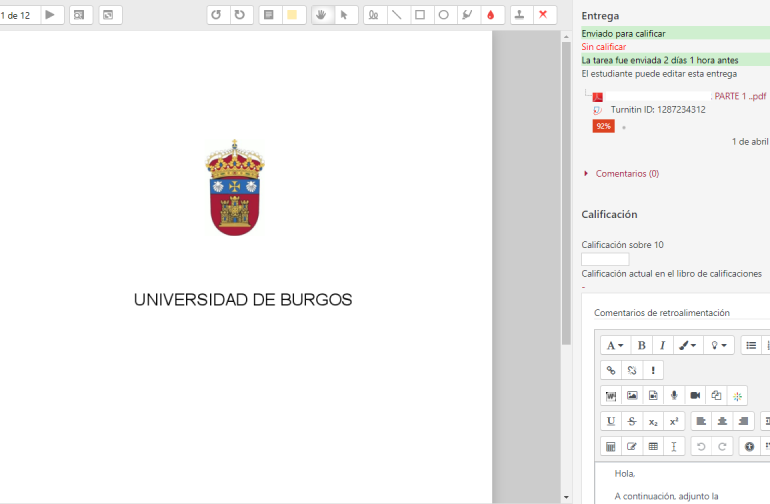This screenshot has width=770, height=504.
Task: Insert an unordered bullet list
Action: click(751, 345)
